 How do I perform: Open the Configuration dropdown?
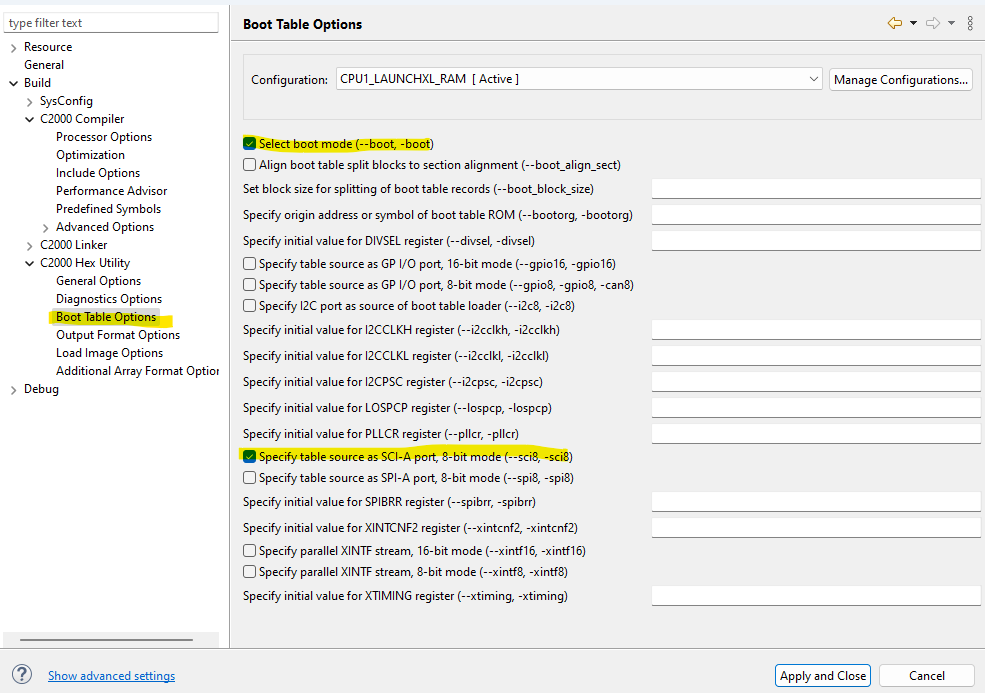point(813,79)
